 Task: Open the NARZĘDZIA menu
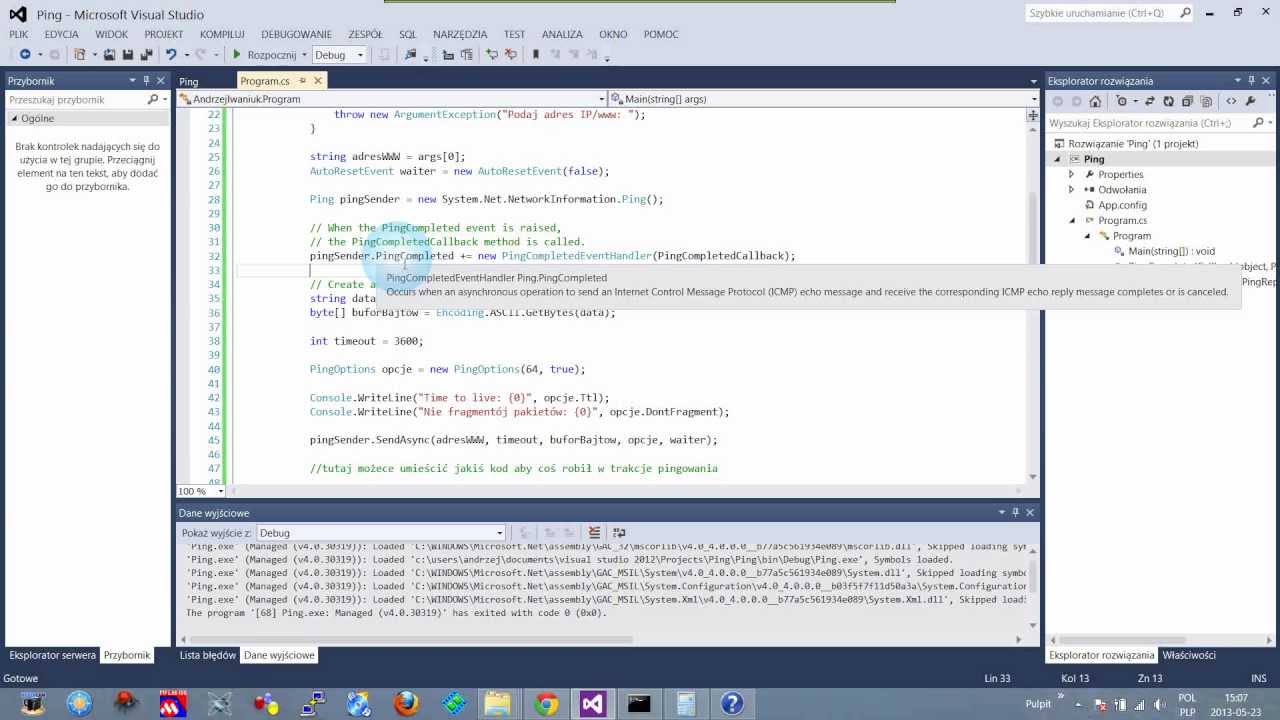tap(460, 34)
